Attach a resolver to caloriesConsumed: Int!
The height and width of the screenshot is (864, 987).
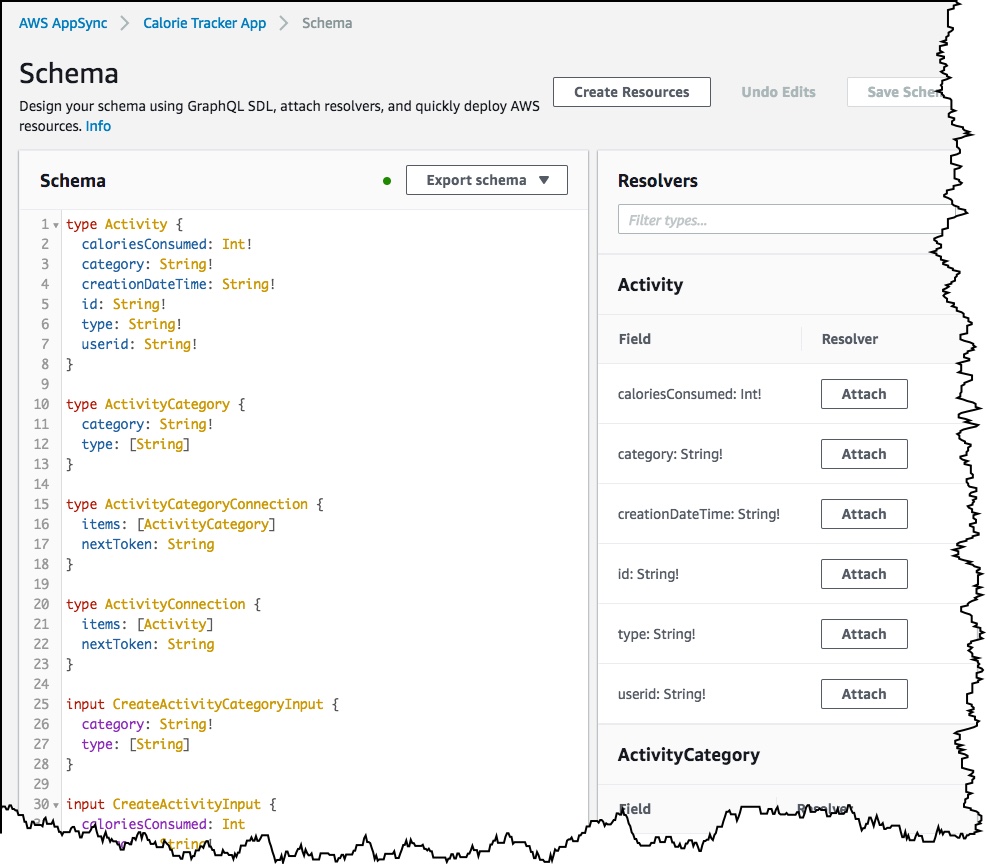pyautogui.click(x=864, y=394)
